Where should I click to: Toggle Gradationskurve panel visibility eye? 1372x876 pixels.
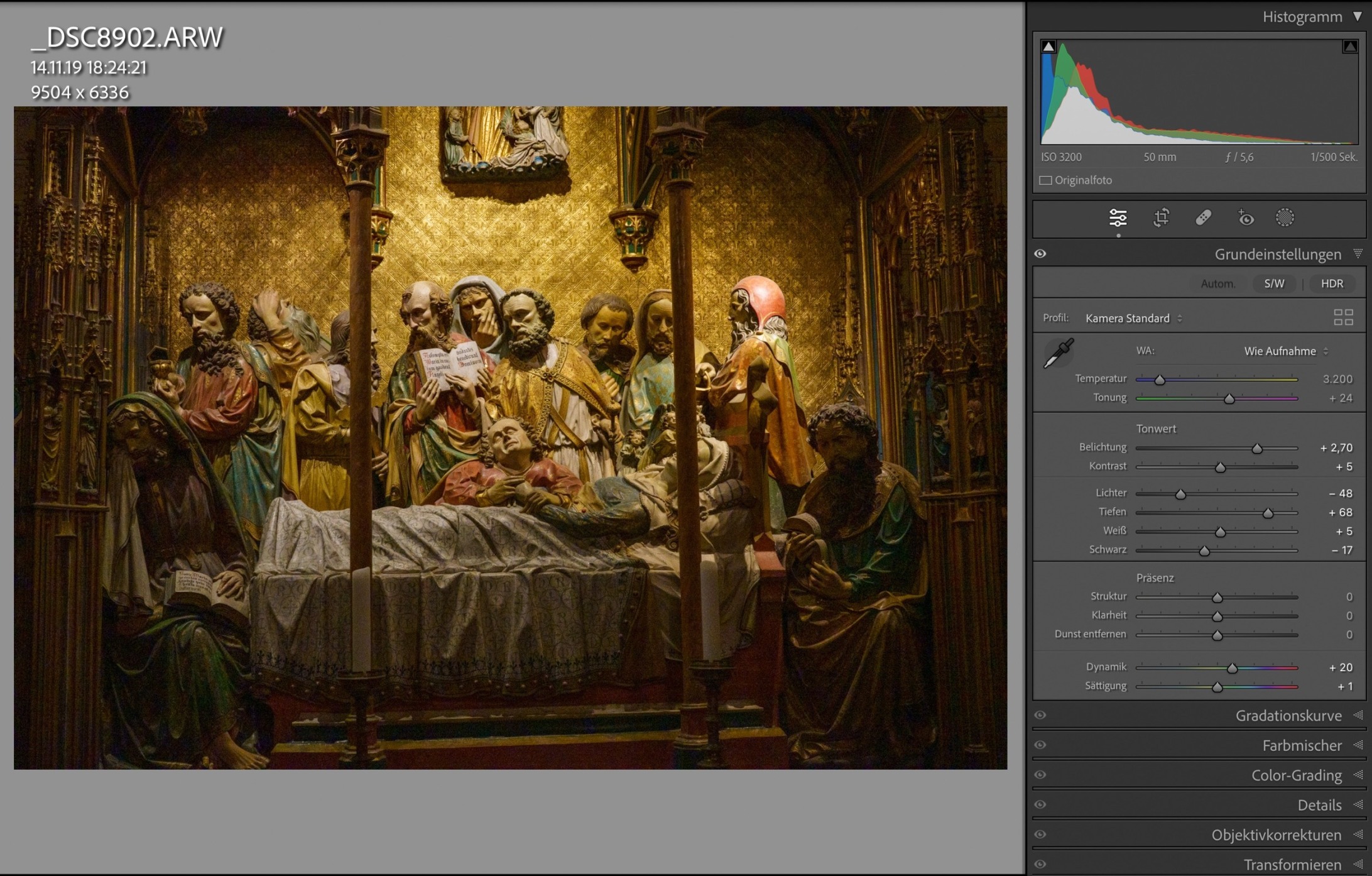pyautogui.click(x=1040, y=715)
